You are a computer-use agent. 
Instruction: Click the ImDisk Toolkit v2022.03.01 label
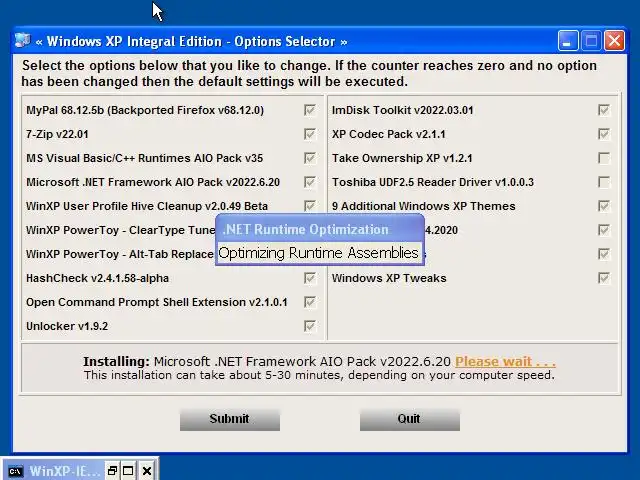(x=402, y=110)
